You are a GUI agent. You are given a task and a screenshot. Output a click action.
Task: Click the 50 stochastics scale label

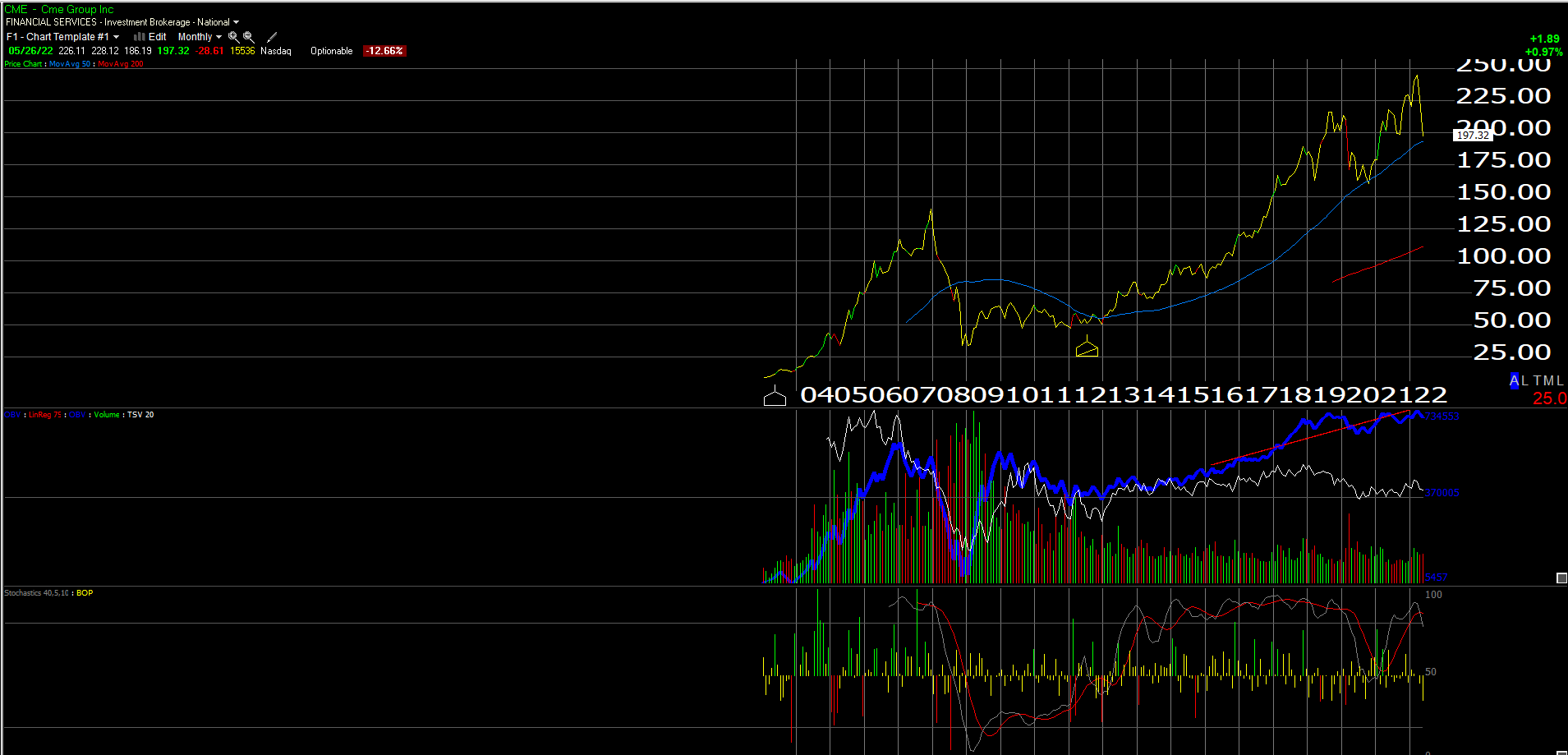(1431, 672)
